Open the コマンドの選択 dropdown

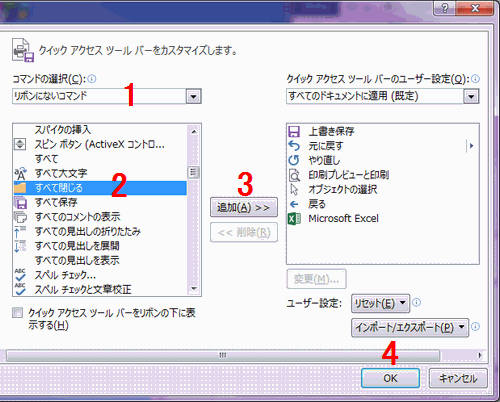[x=107, y=96]
